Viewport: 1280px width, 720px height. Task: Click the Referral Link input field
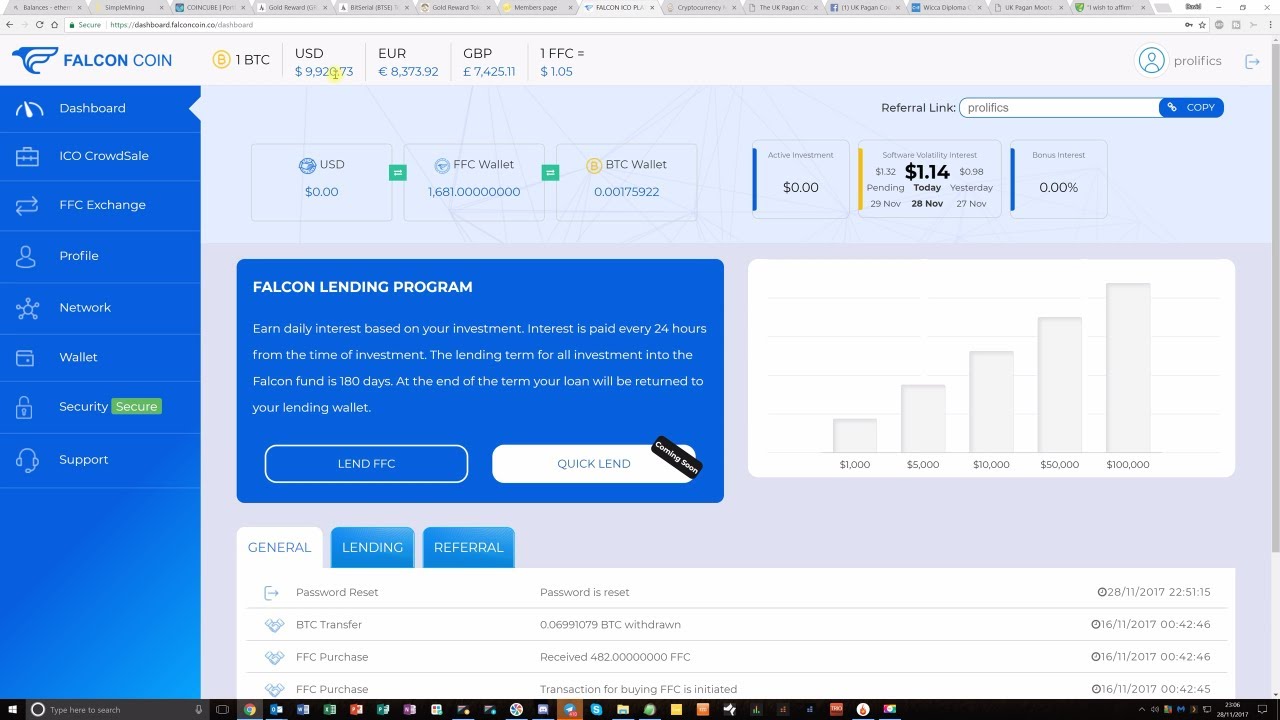point(1059,107)
